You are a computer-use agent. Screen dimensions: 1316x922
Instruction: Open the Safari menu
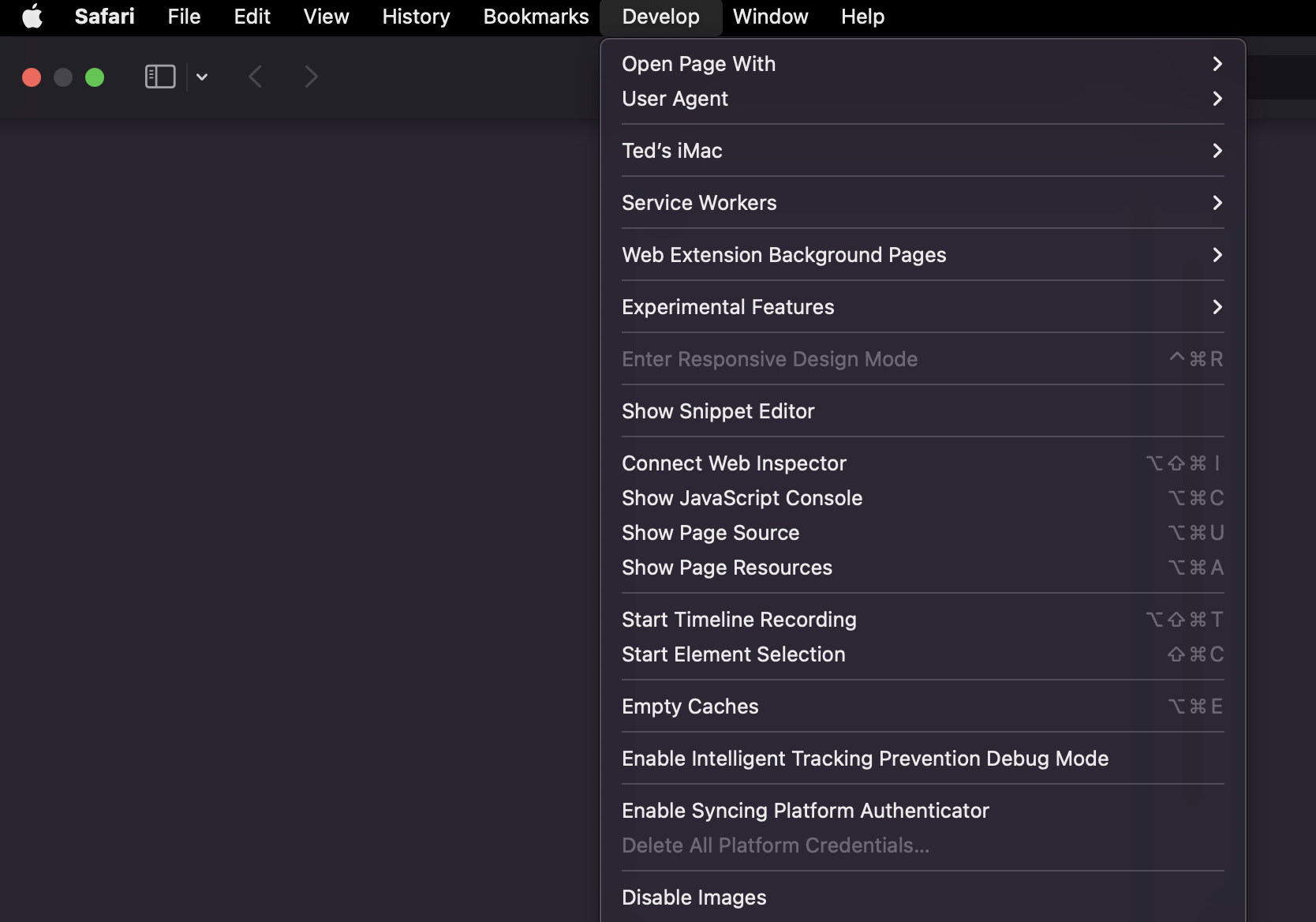(104, 17)
